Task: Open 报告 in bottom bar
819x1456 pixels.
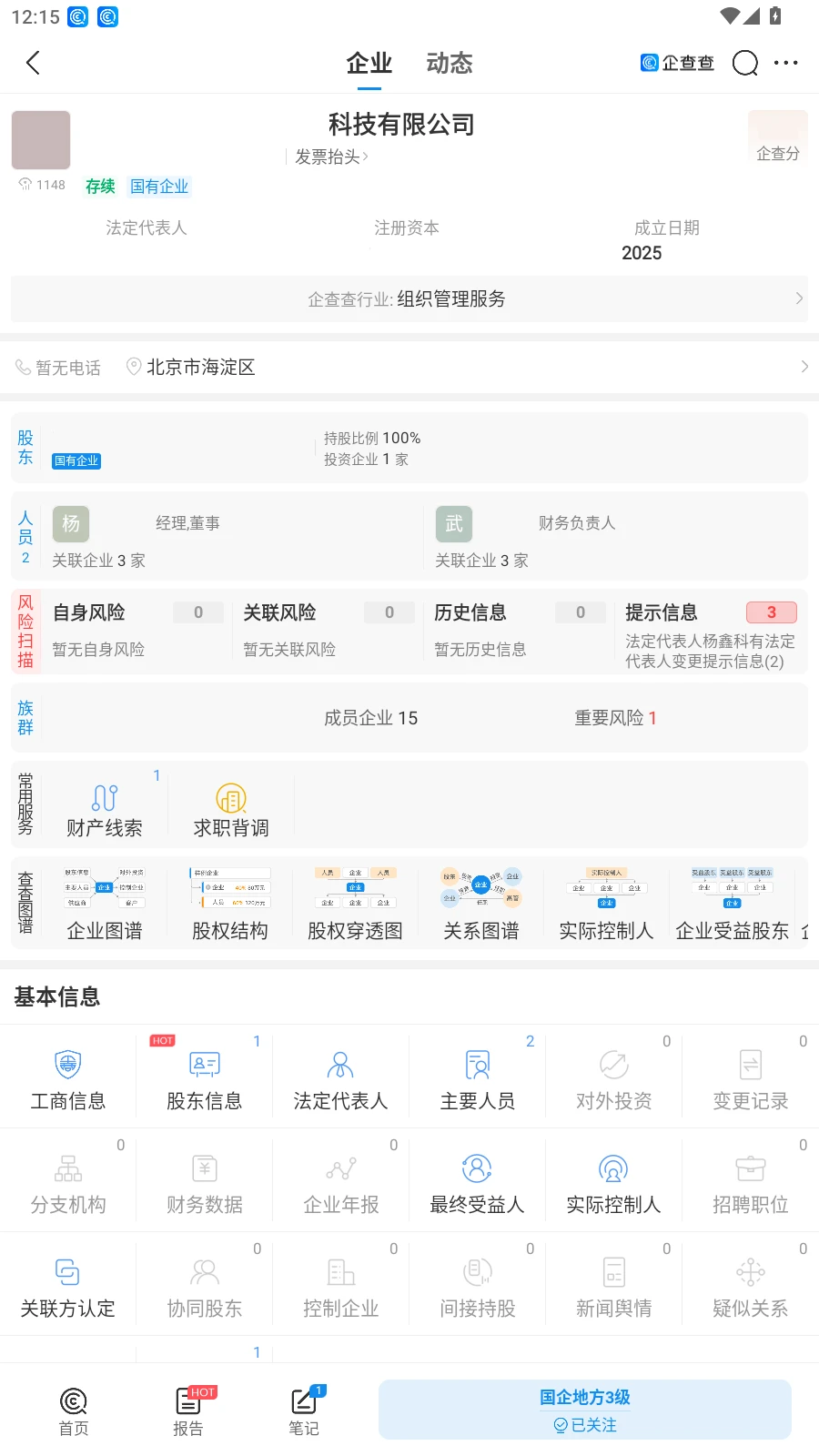Action: (x=188, y=1411)
